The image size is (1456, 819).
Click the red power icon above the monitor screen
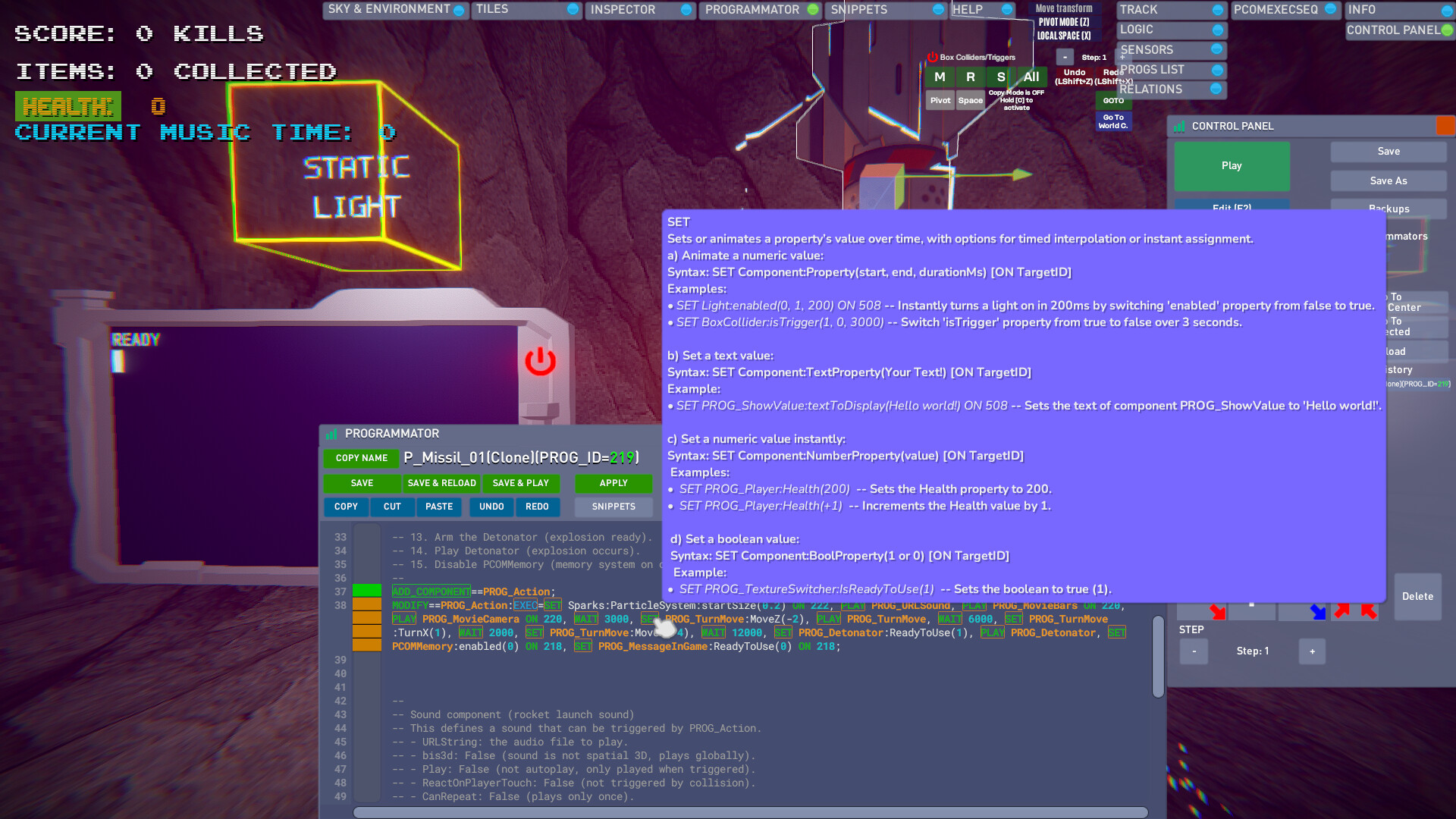click(x=540, y=362)
